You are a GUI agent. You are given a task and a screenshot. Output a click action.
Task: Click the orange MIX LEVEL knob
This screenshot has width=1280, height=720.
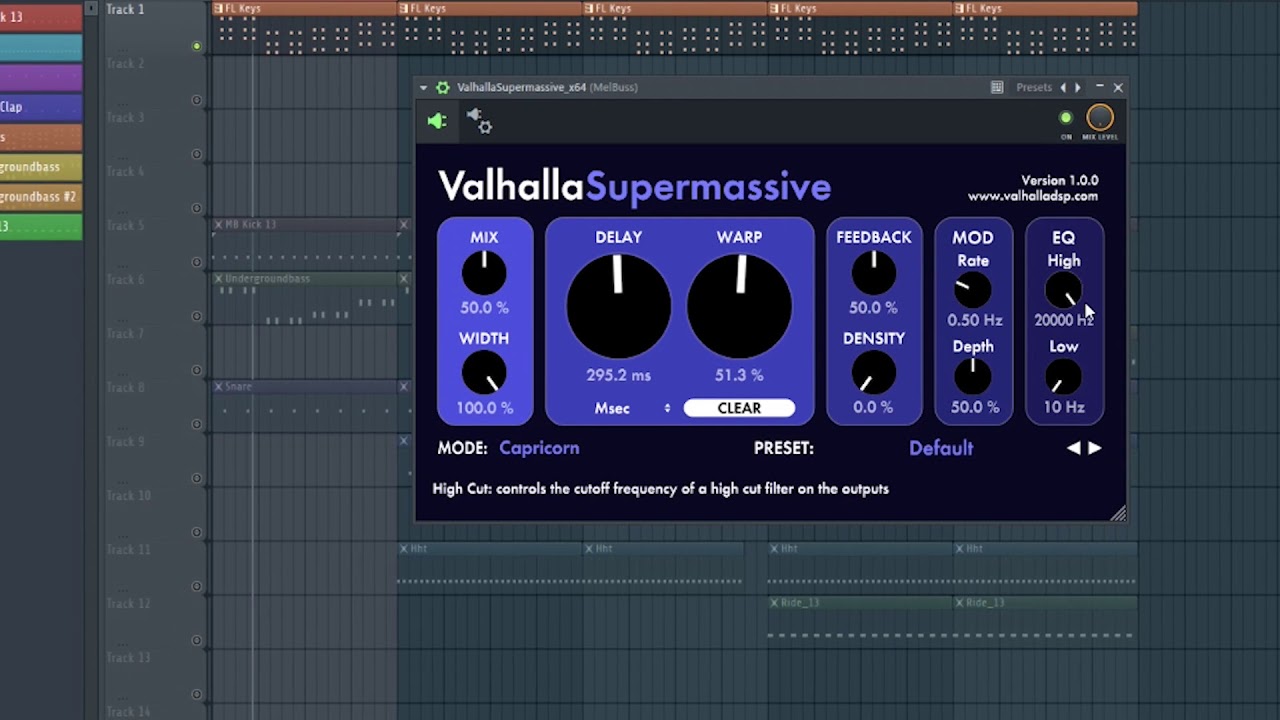[1099, 118]
